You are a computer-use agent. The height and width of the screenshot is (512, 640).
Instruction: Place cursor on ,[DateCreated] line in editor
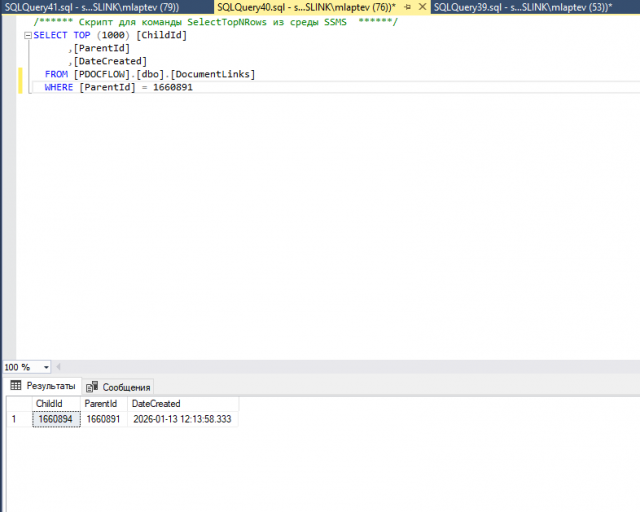pyautogui.click(x=108, y=61)
